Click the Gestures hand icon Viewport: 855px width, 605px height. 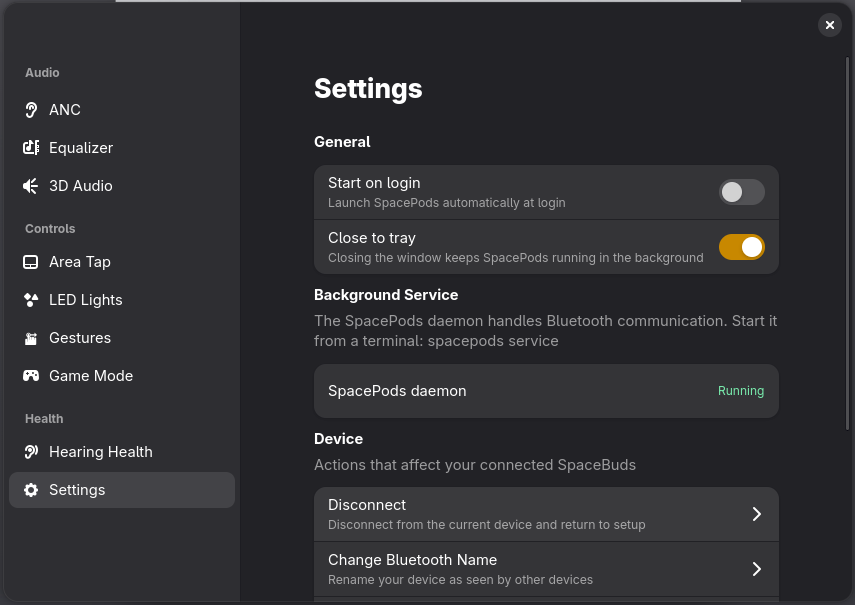[31, 338]
